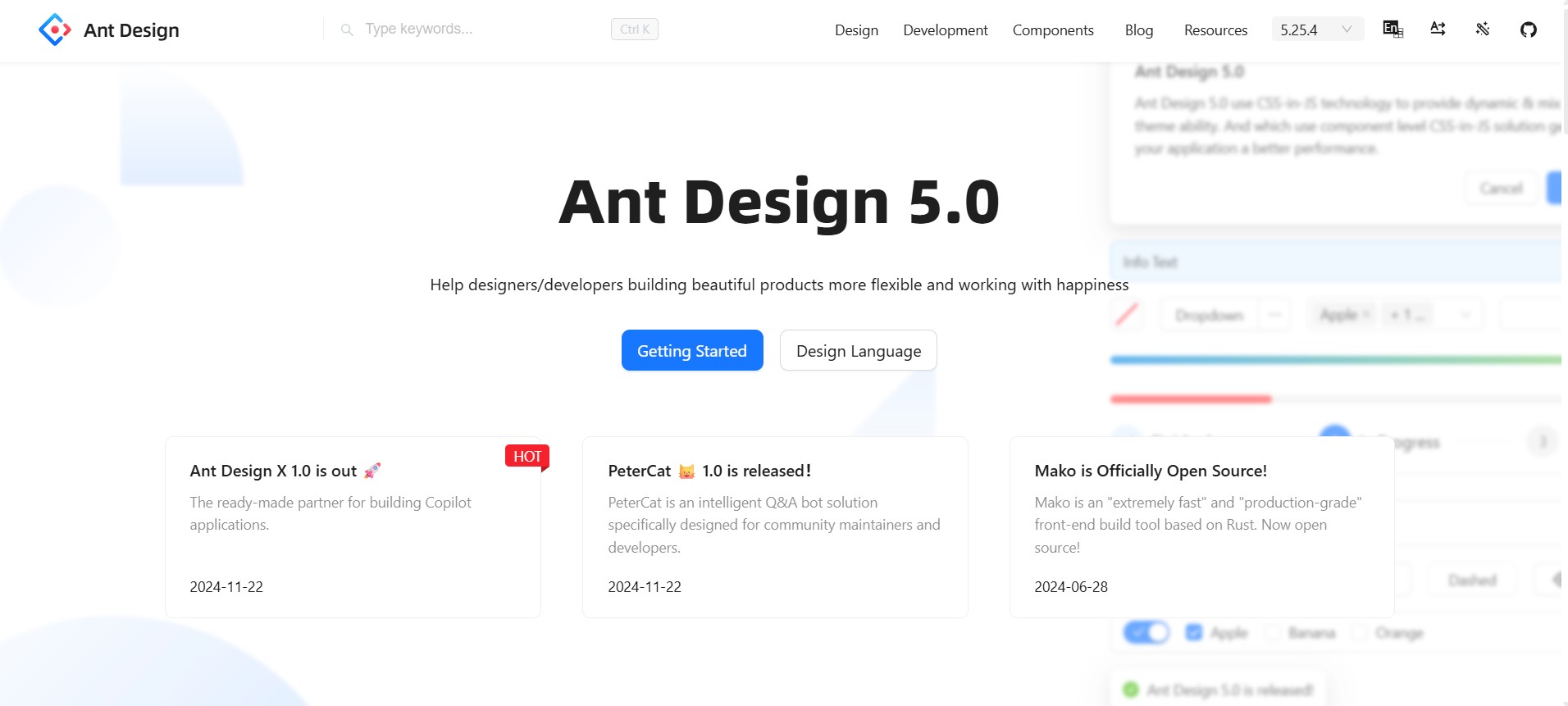The width and height of the screenshot is (1568, 706).
Task: Click the 2024-11-22 date on Ant Design X card
Action: [x=226, y=587]
